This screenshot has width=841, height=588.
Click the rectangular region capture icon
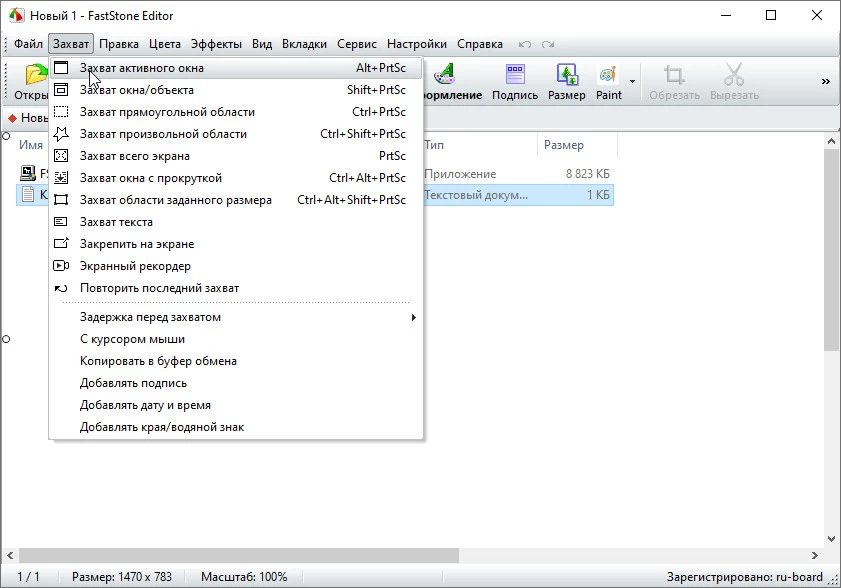(x=61, y=112)
